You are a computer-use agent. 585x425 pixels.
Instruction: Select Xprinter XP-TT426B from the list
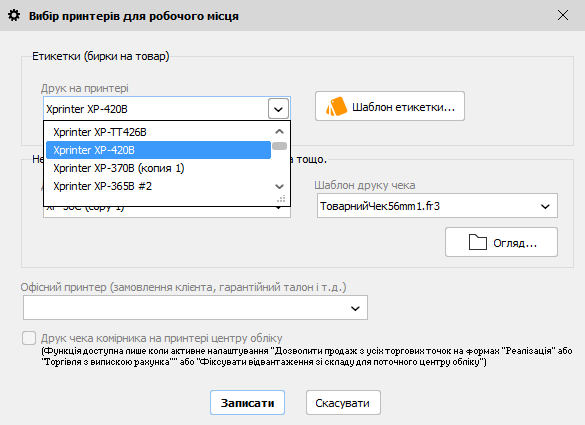tap(157, 132)
